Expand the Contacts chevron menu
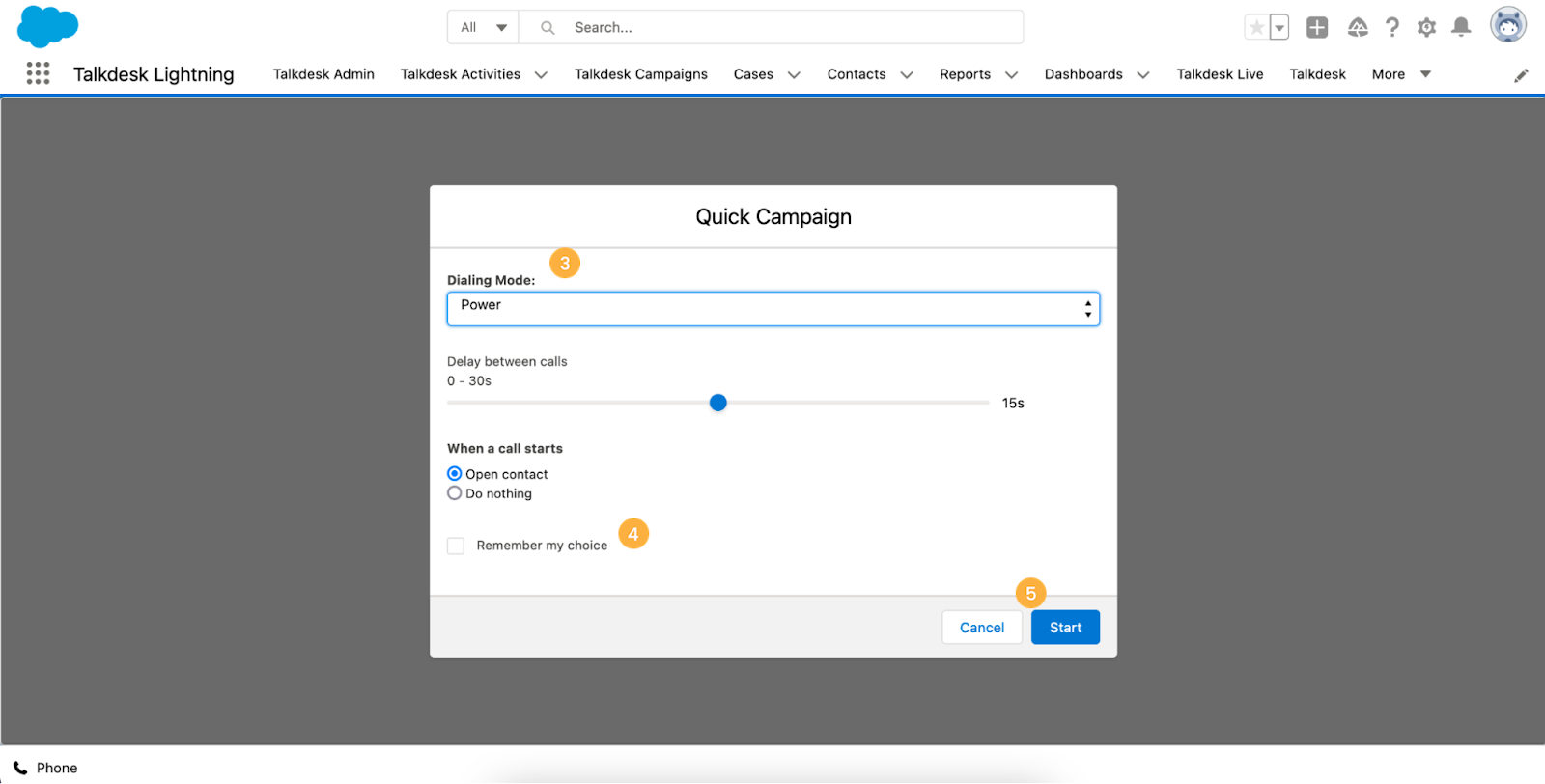This screenshot has width=1545, height=784. click(x=907, y=75)
